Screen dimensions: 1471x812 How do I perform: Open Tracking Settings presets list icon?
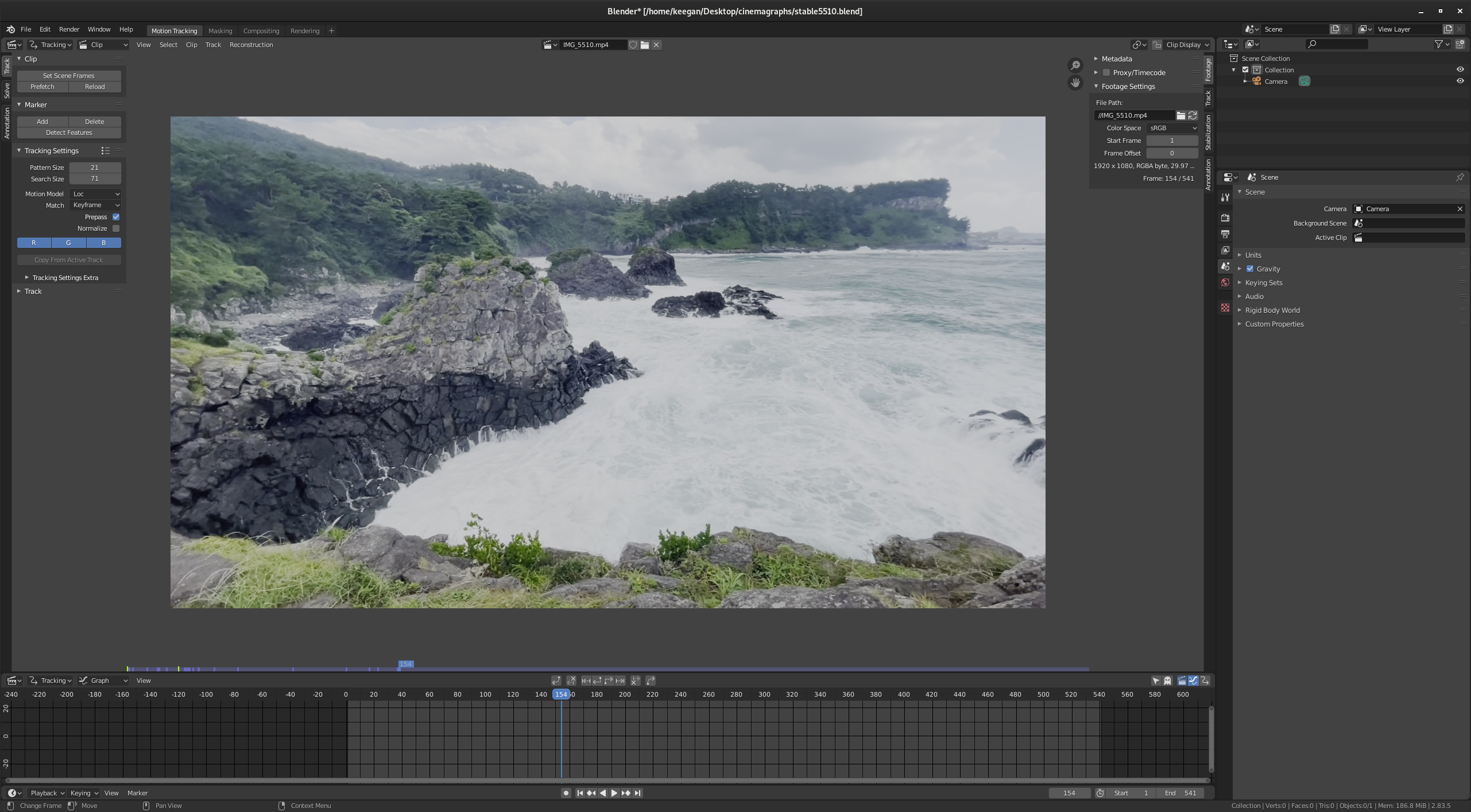coord(105,151)
